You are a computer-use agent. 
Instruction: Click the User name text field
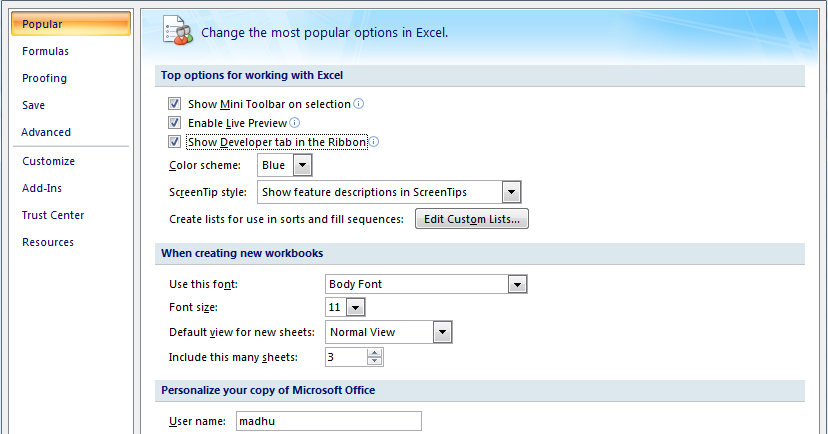coord(328,421)
